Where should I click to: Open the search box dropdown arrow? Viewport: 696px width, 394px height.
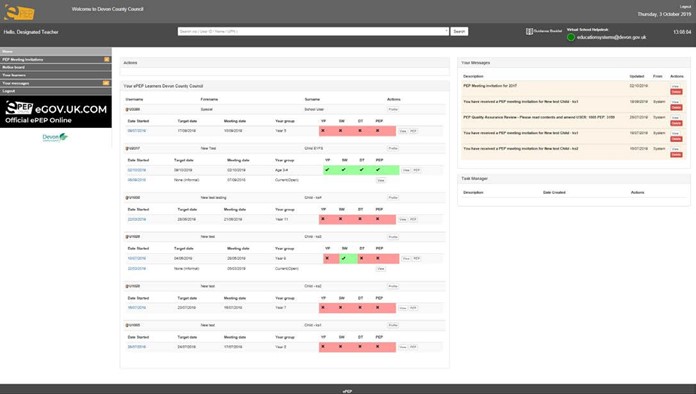(x=446, y=31)
